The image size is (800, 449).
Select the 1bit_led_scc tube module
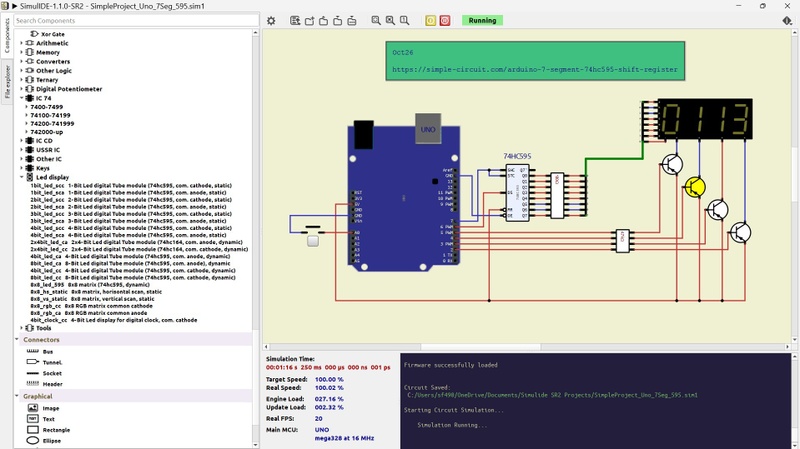pyautogui.click(x=131, y=186)
